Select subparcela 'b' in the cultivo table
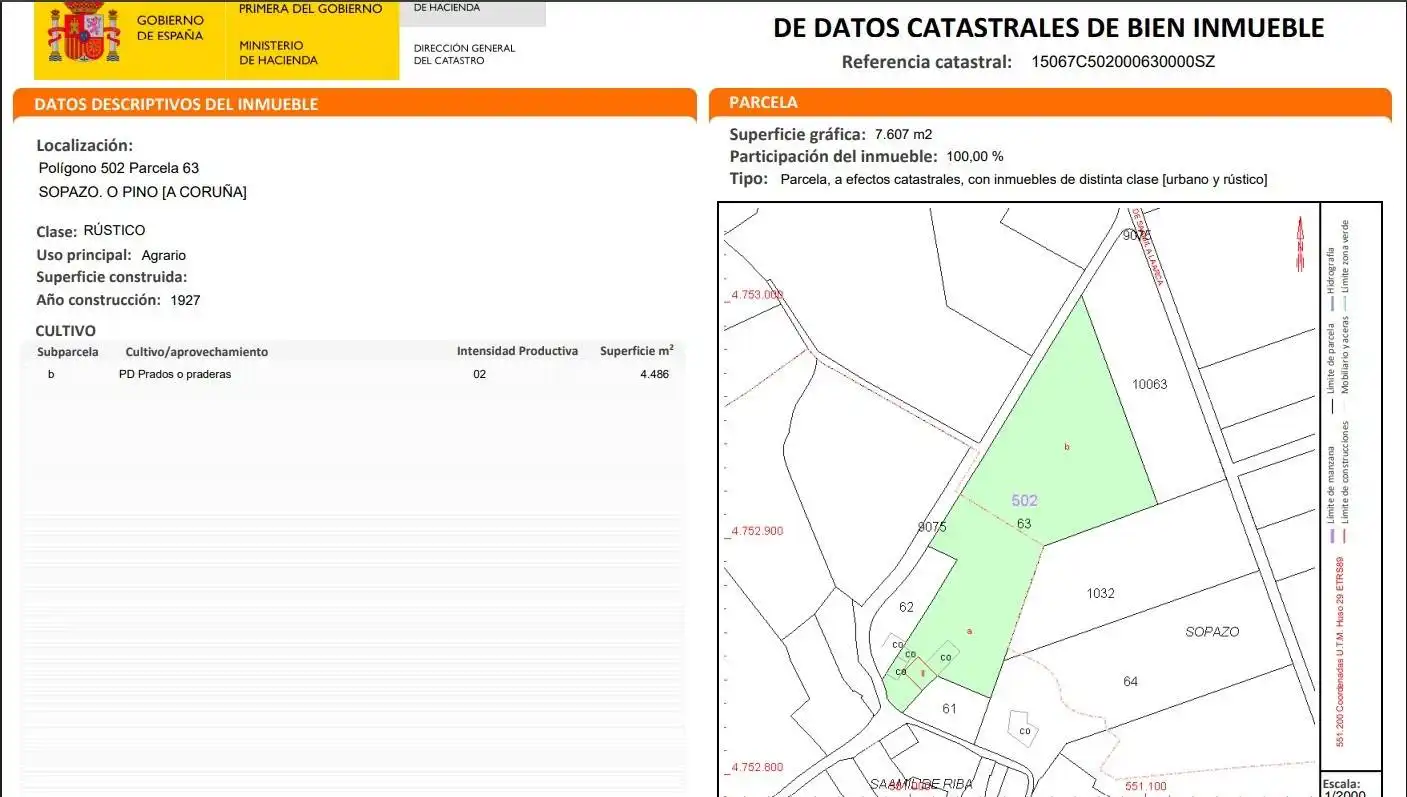Viewport: 1407px width, 797px height. click(x=51, y=374)
